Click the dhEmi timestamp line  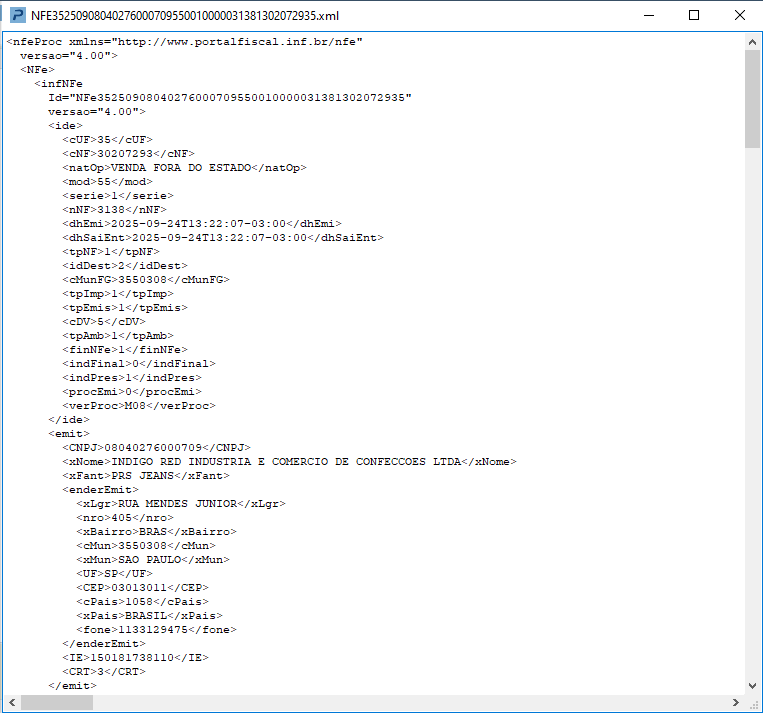201,224
